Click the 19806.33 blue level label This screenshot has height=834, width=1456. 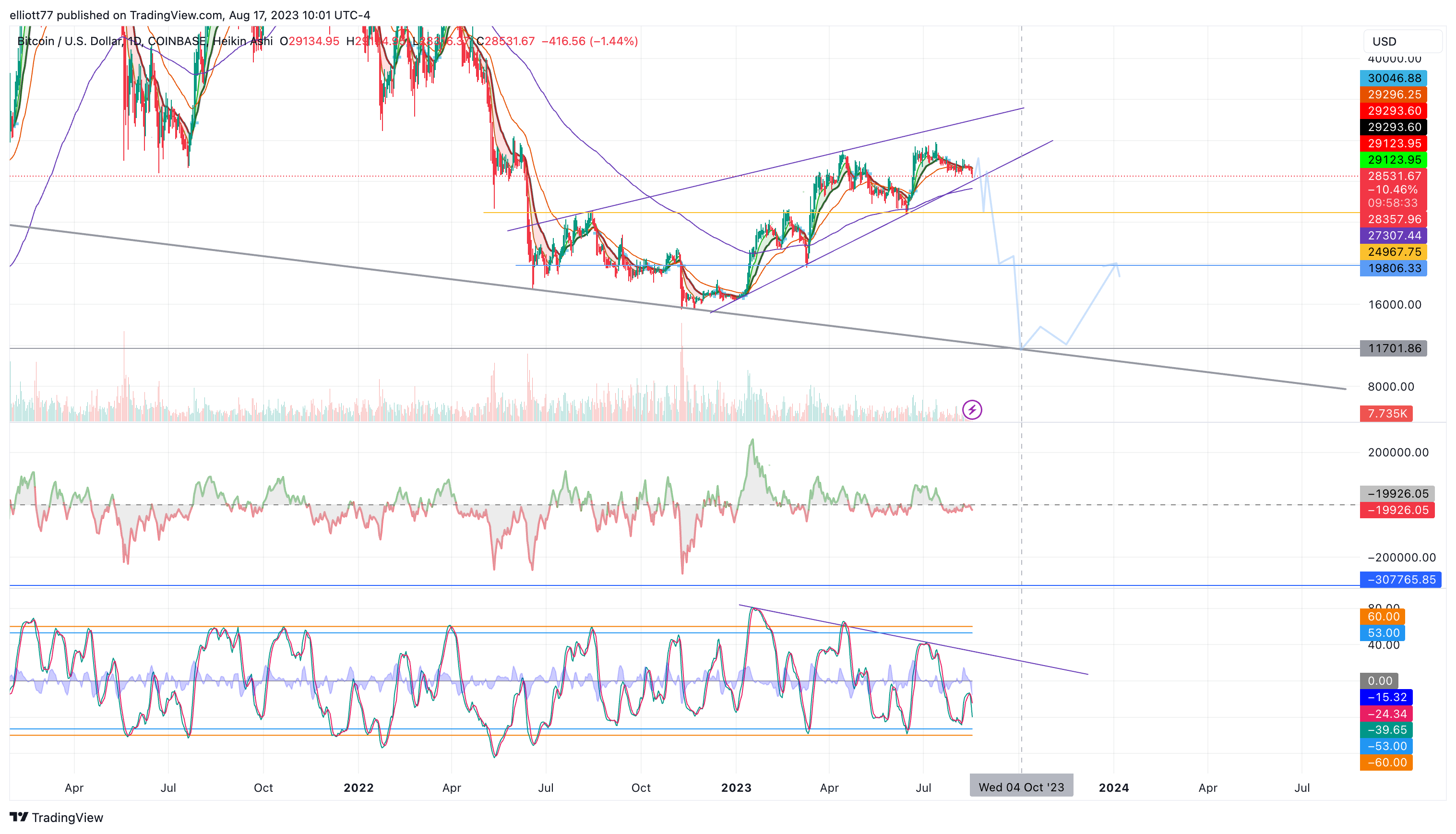1393,268
